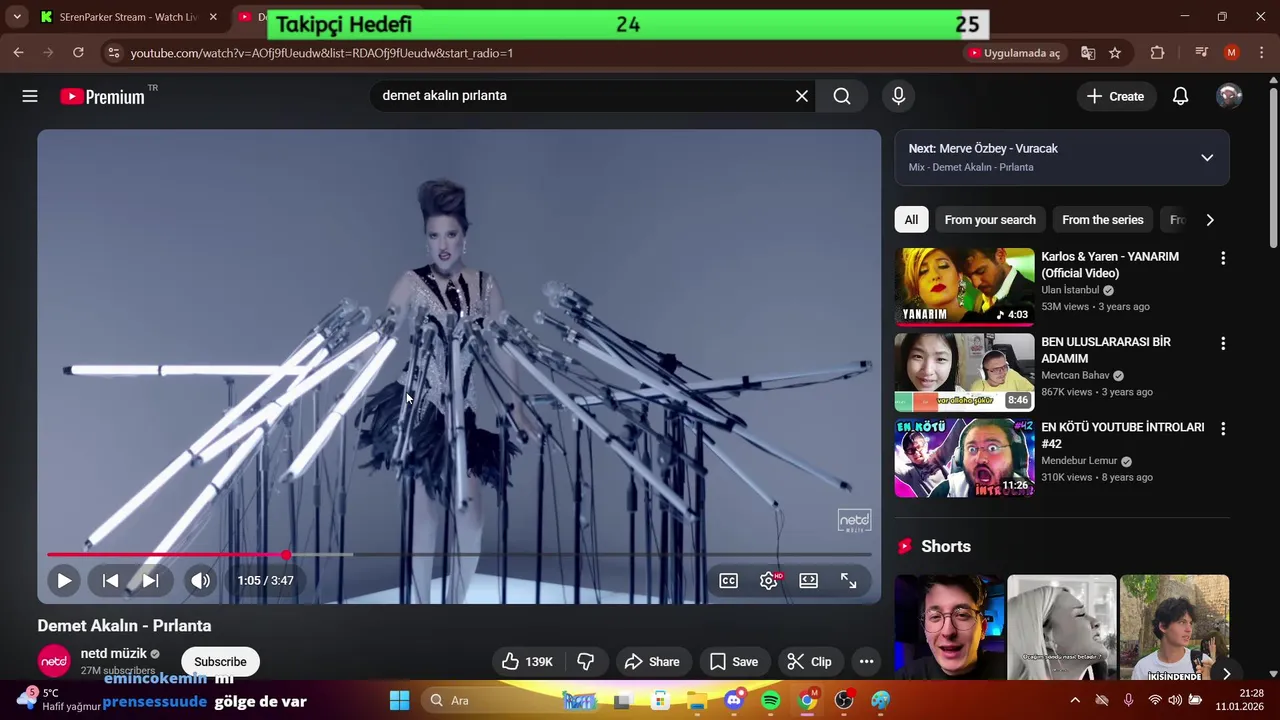Bookmark this page with the star
1280x720 pixels.
point(1115,53)
